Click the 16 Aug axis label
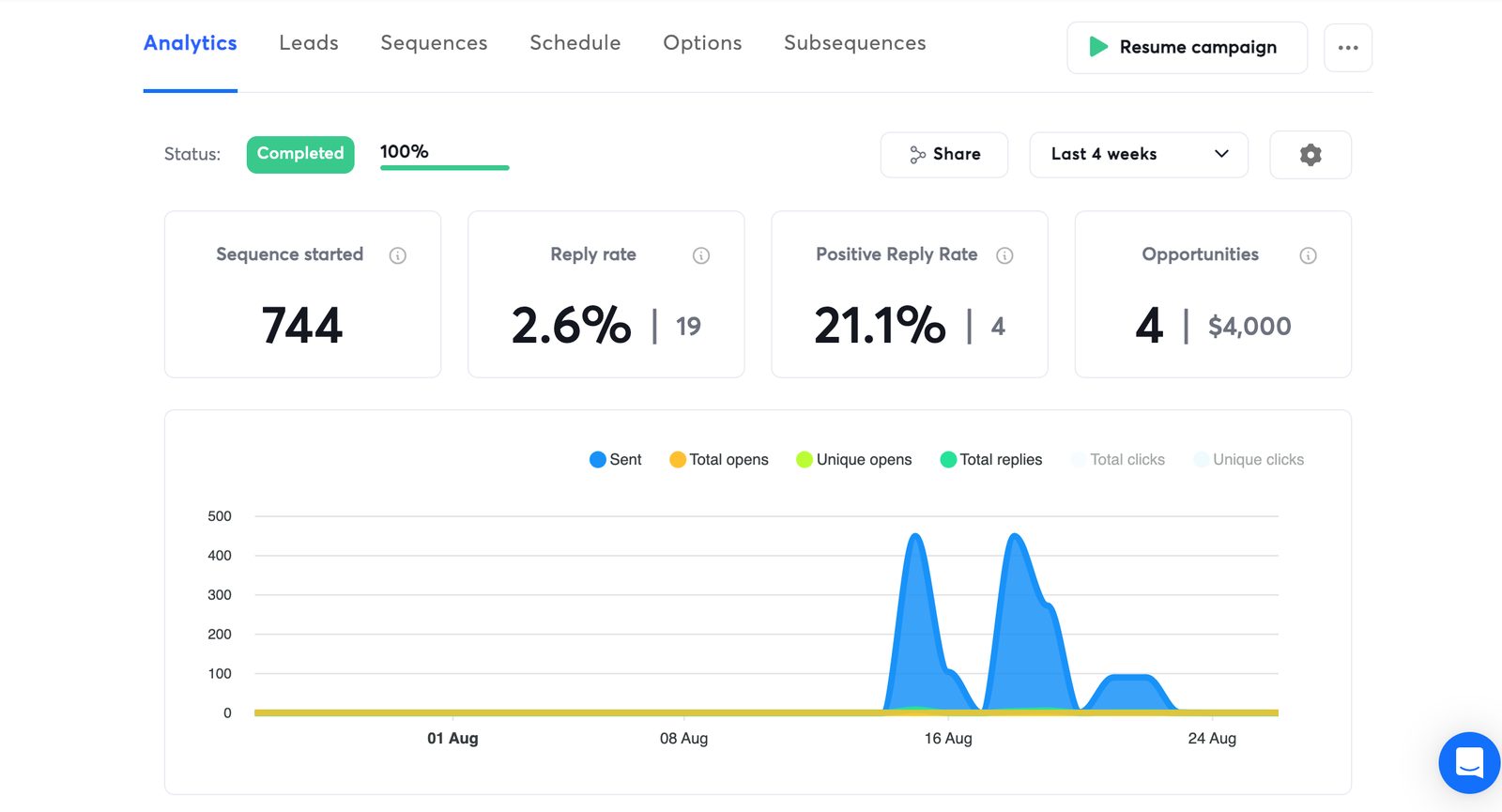The height and width of the screenshot is (812, 1502). [948, 739]
